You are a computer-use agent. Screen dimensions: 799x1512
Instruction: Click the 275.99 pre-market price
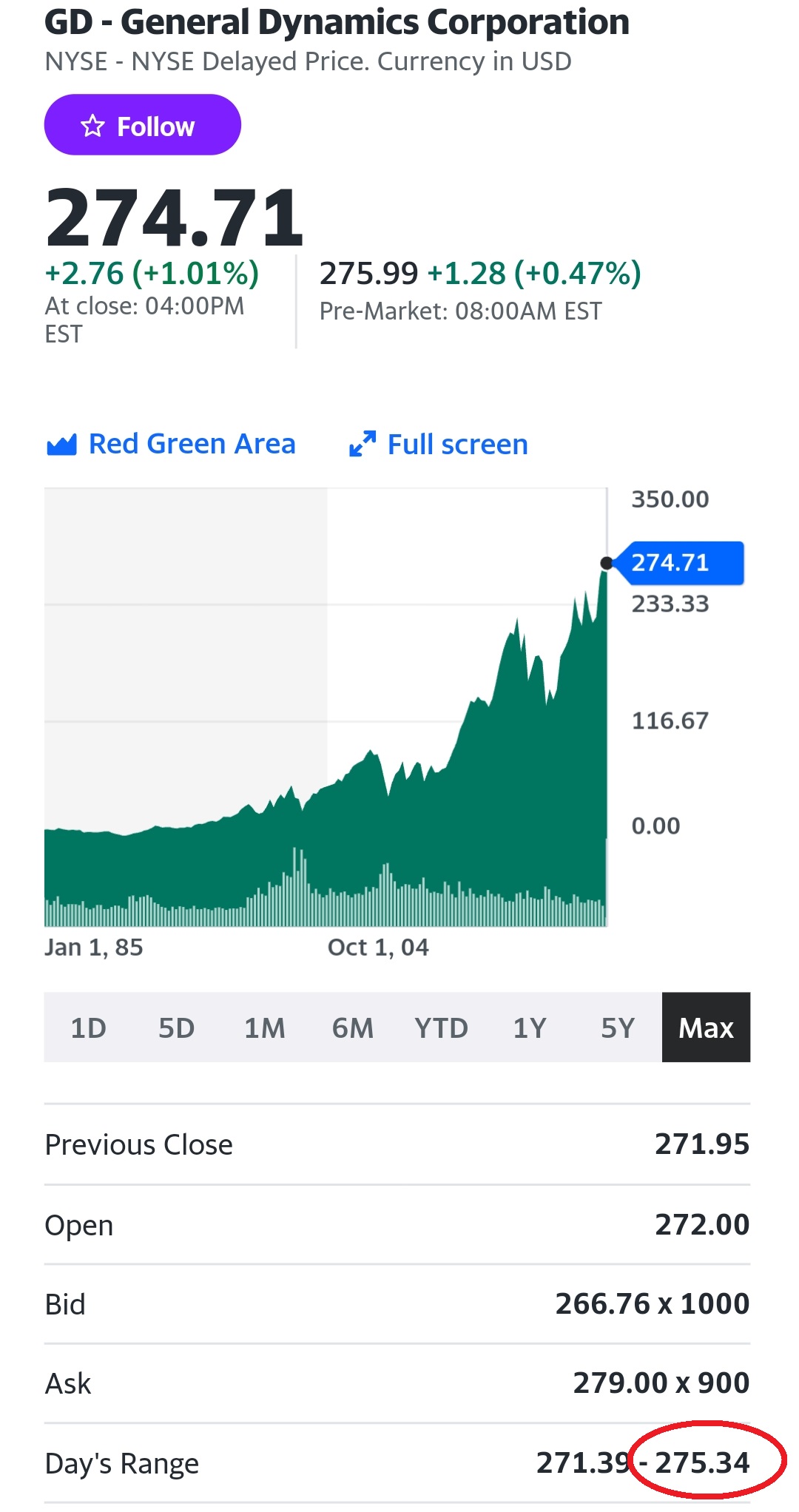(369, 273)
